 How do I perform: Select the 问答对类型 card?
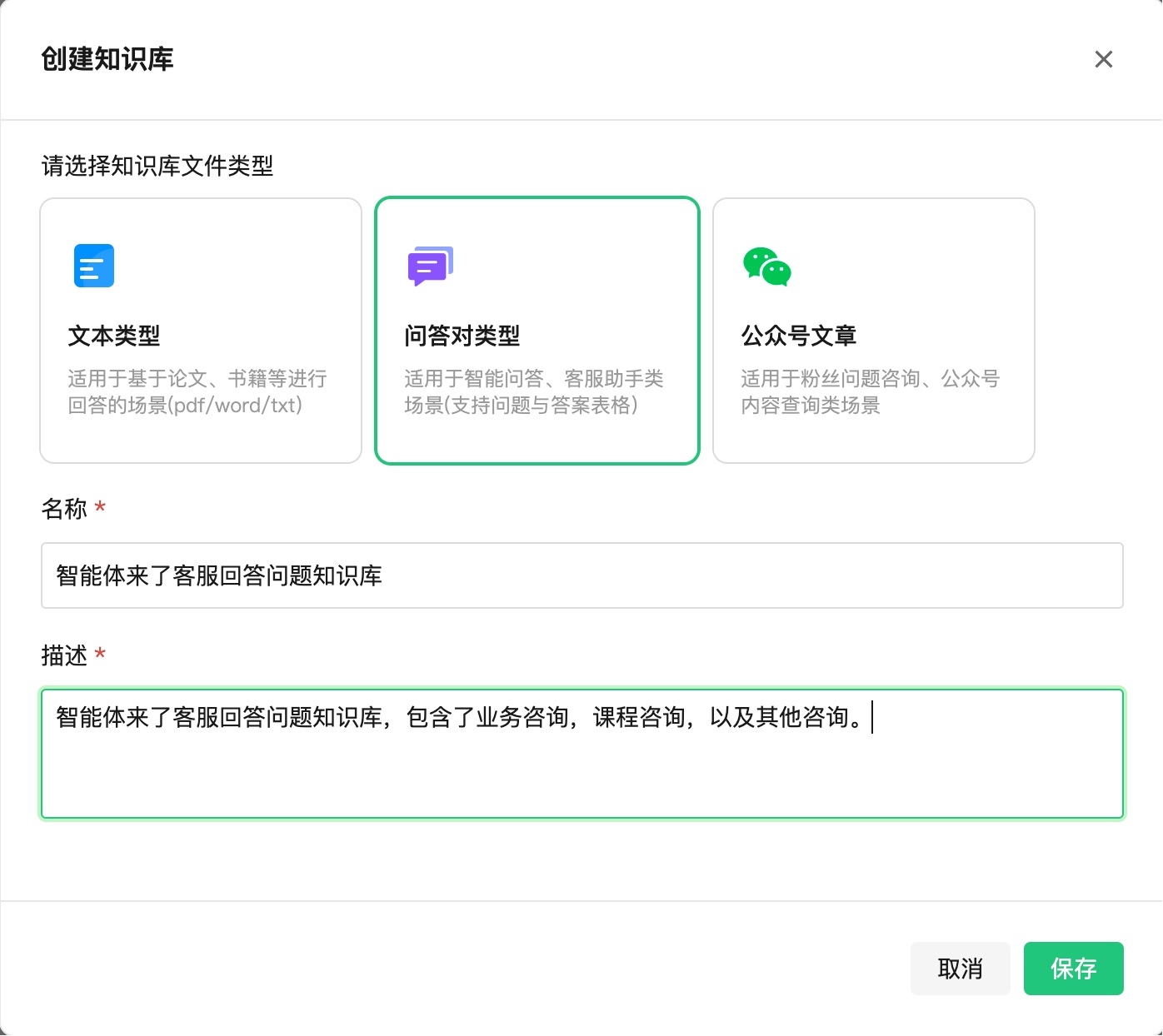(x=537, y=330)
